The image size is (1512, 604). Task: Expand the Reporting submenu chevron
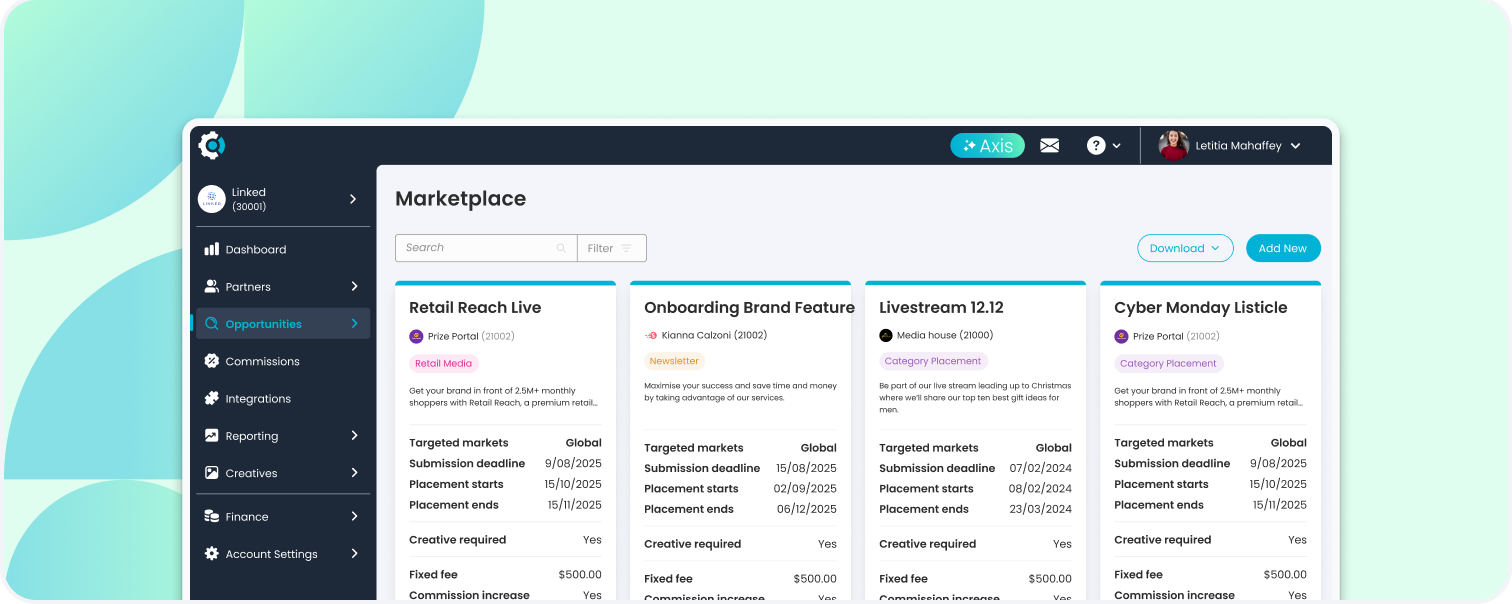[x=354, y=435]
